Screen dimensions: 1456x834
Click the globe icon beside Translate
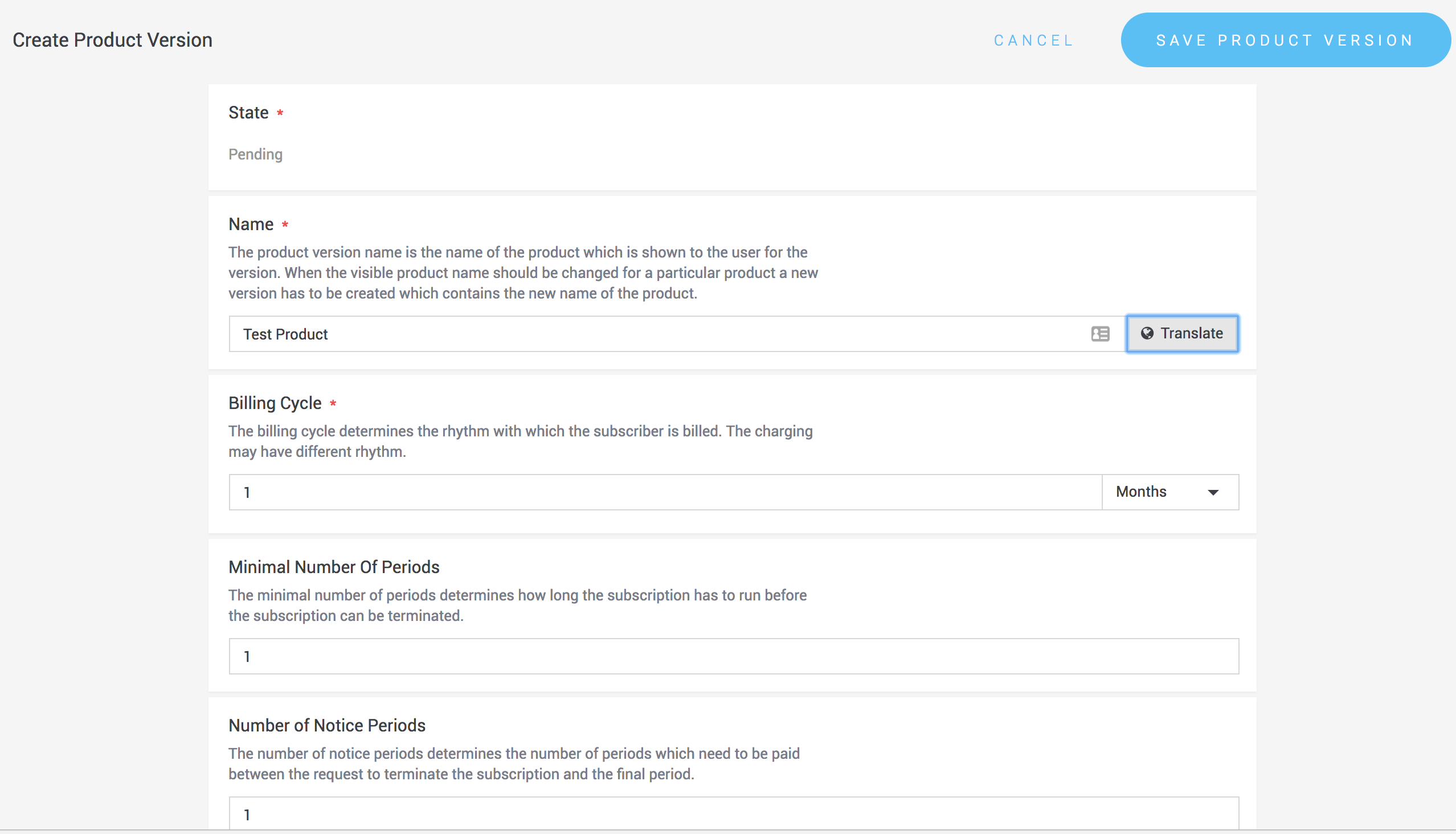1147,333
